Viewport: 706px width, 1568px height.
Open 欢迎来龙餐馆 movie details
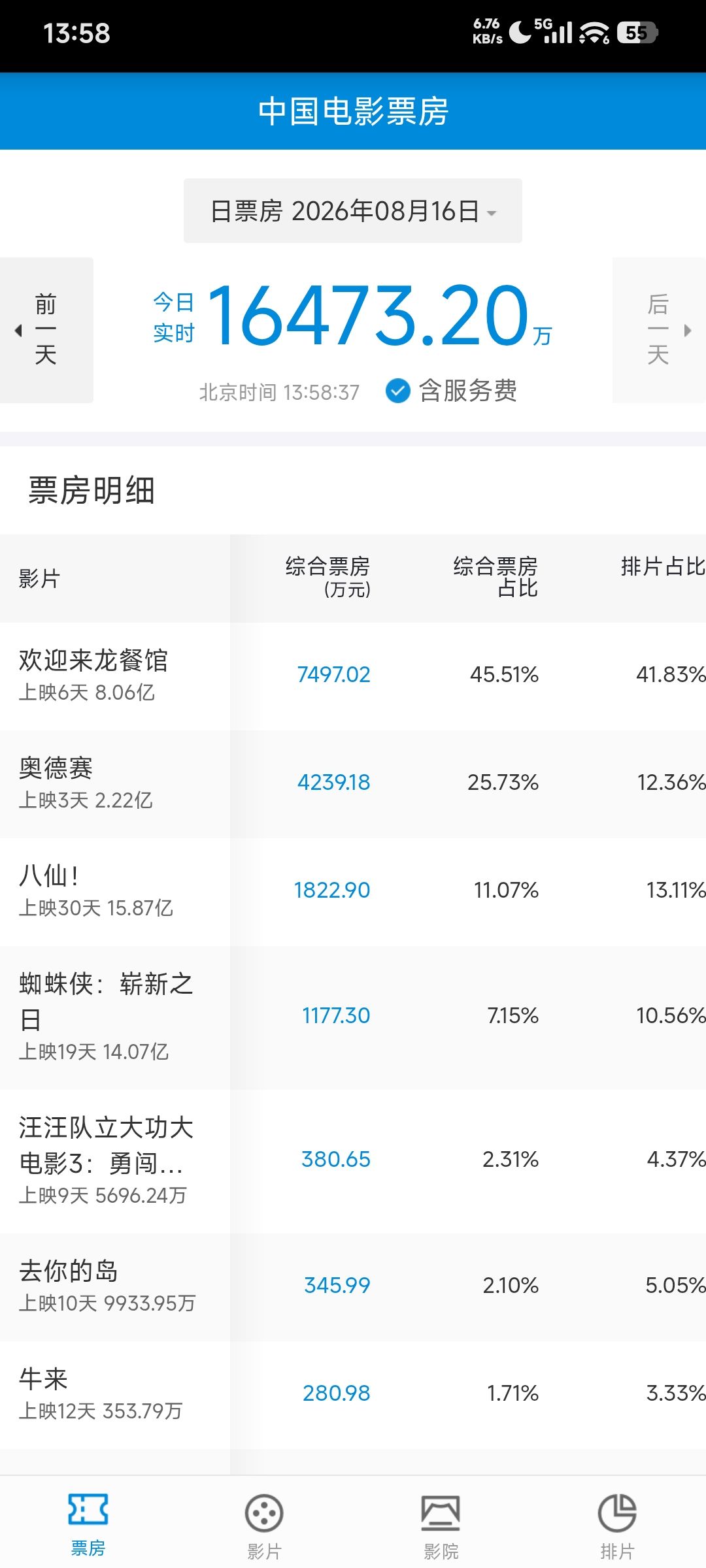pyautogui.click(x=353, y=676)
